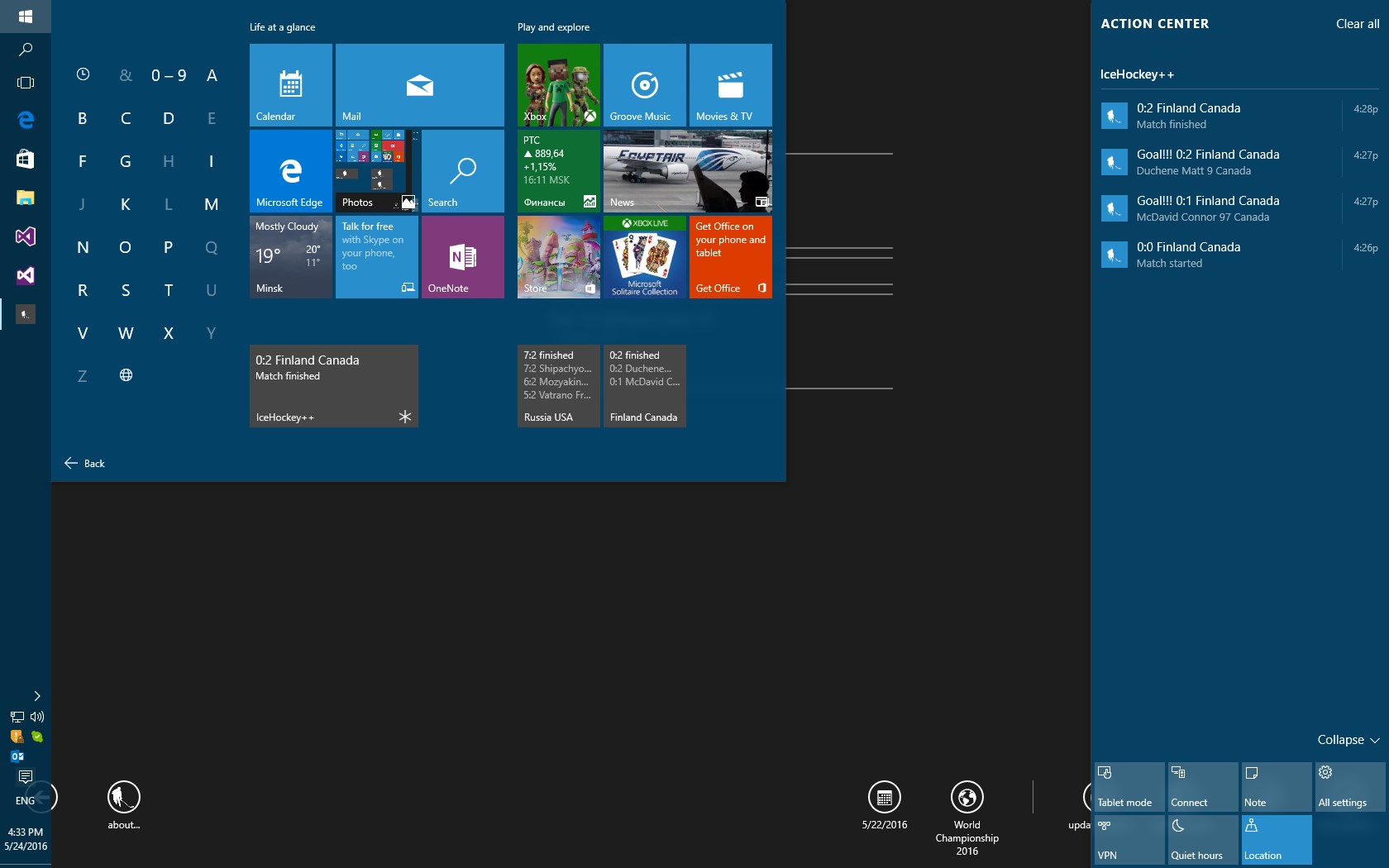1389x868 pixels.
Task: Open the Photos tile
Action: pos(377,171)
